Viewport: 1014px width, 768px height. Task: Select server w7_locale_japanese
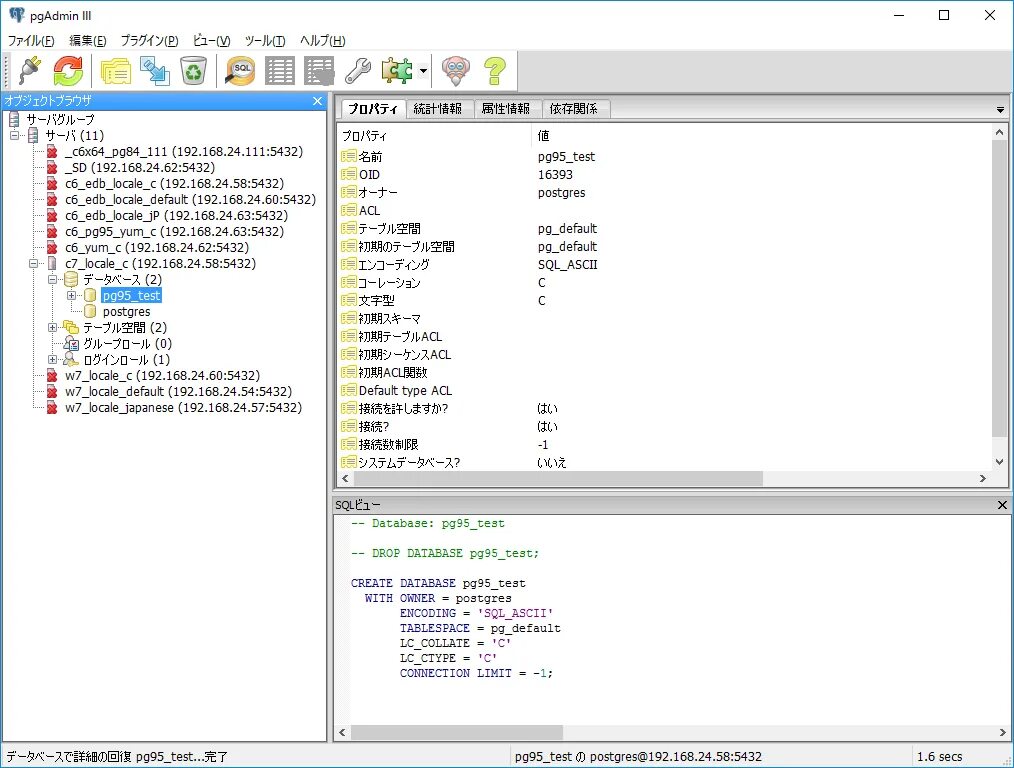point(184,408)
